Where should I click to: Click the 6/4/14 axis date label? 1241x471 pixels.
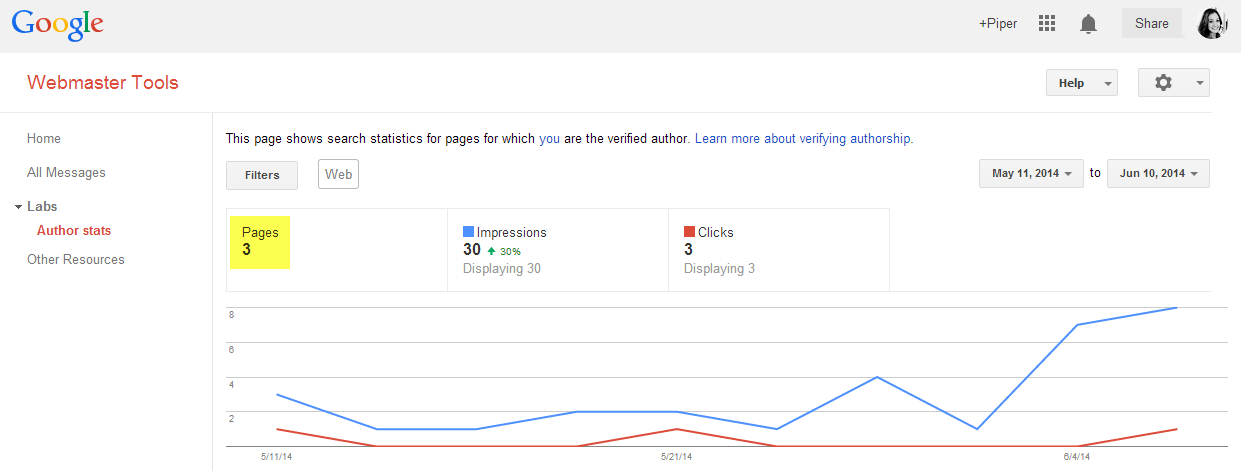1077,457
